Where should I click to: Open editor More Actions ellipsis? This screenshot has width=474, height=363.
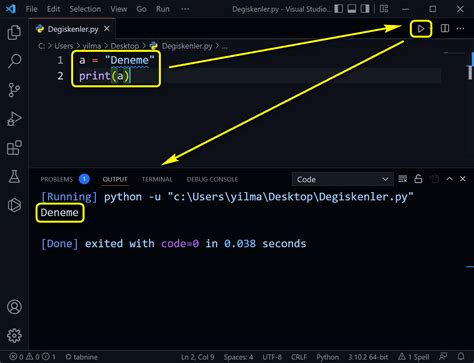(x=460, y=29)
